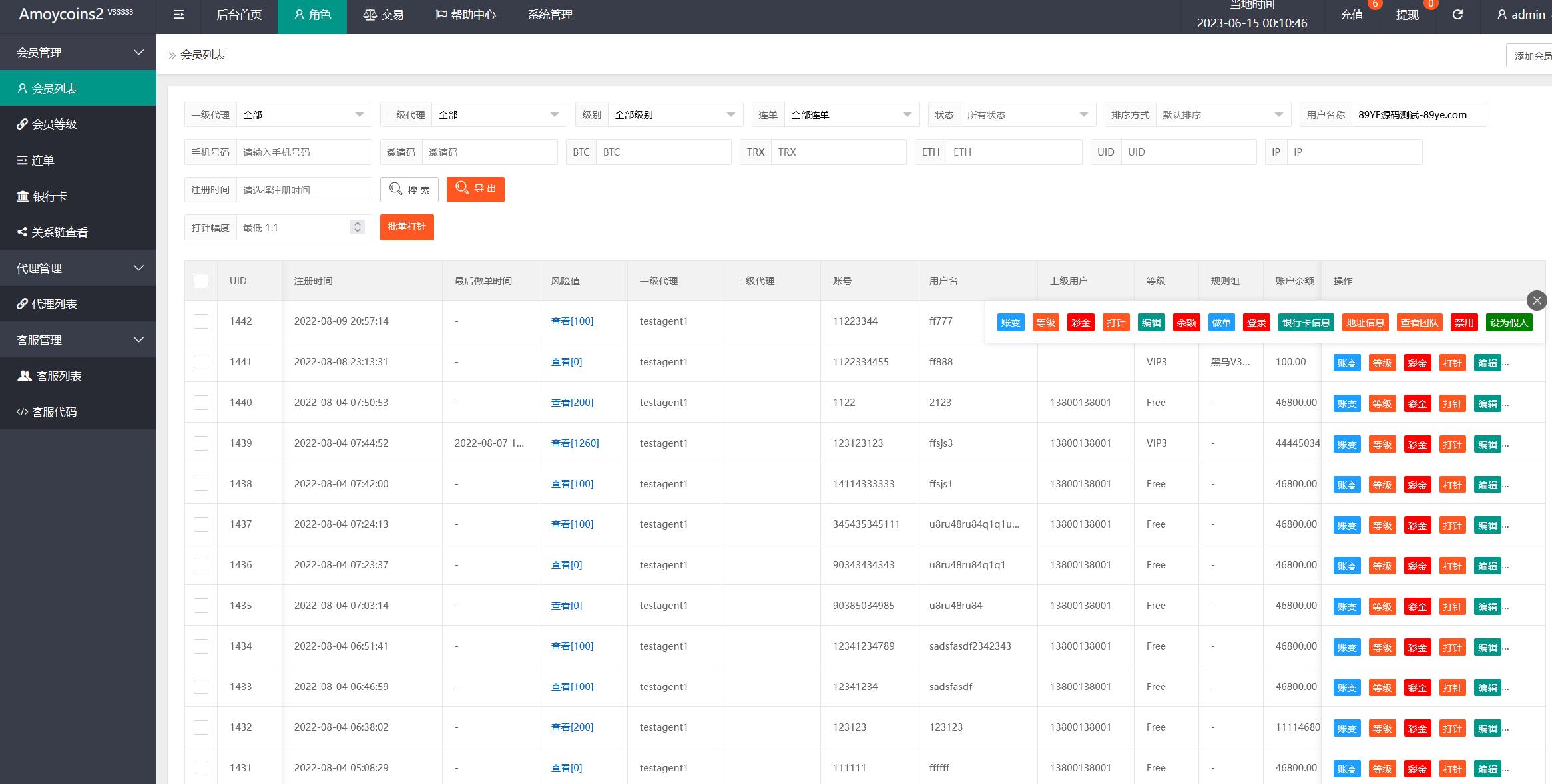Click the hamburger menu collapse icon

(x=178, y=15)
